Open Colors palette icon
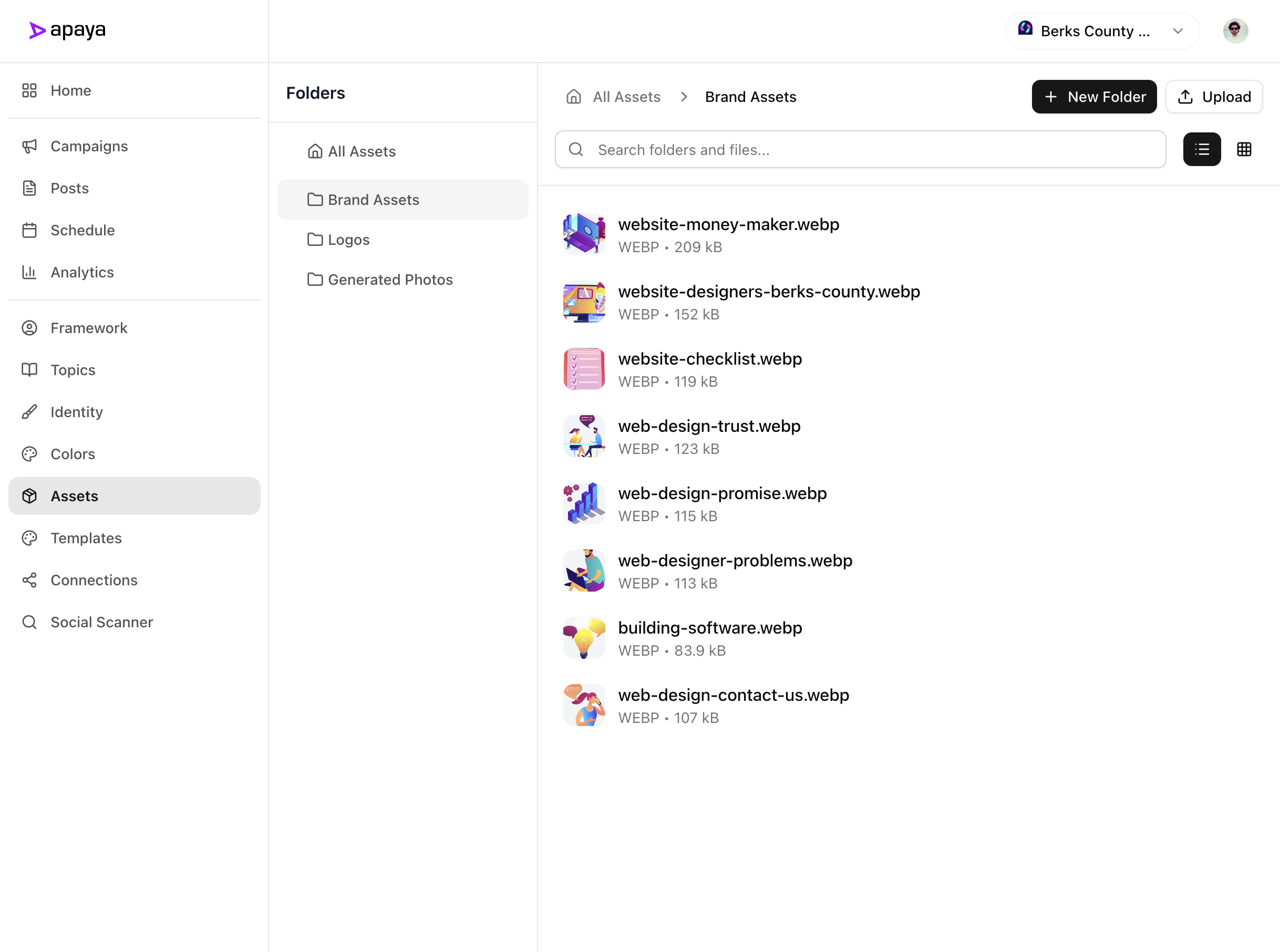The image size is (1280, 952). click(29, 454)
